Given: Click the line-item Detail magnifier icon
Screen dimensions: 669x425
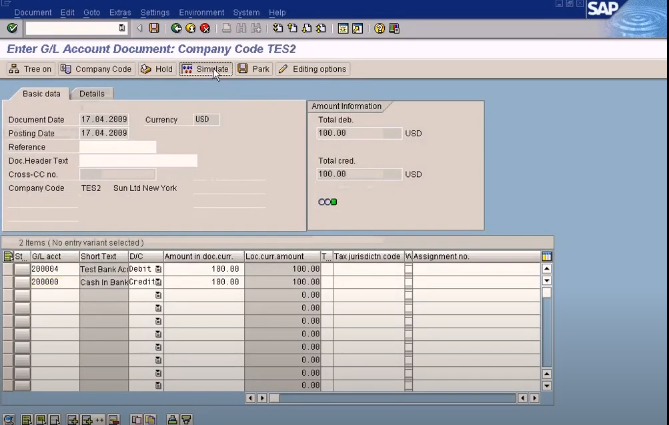Looking at the screenshot, I should pos(9,420).
